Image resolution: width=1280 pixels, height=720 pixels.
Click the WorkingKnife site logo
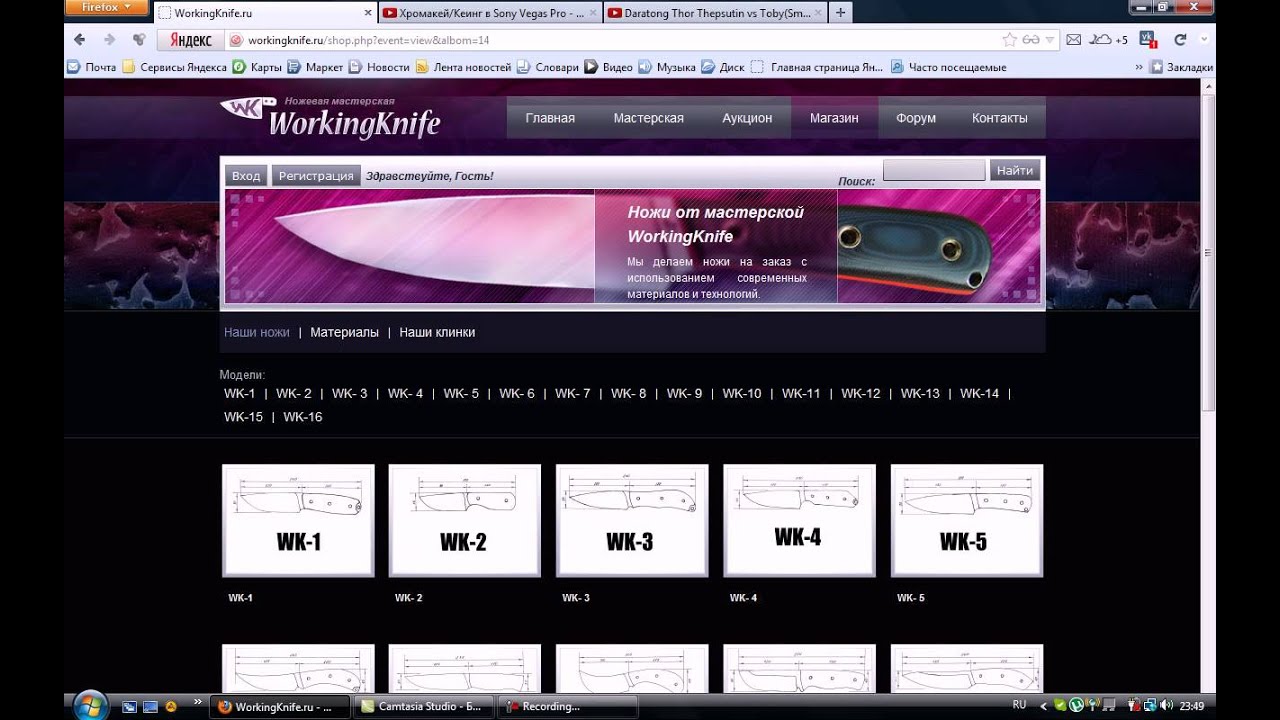pos(330,117)
